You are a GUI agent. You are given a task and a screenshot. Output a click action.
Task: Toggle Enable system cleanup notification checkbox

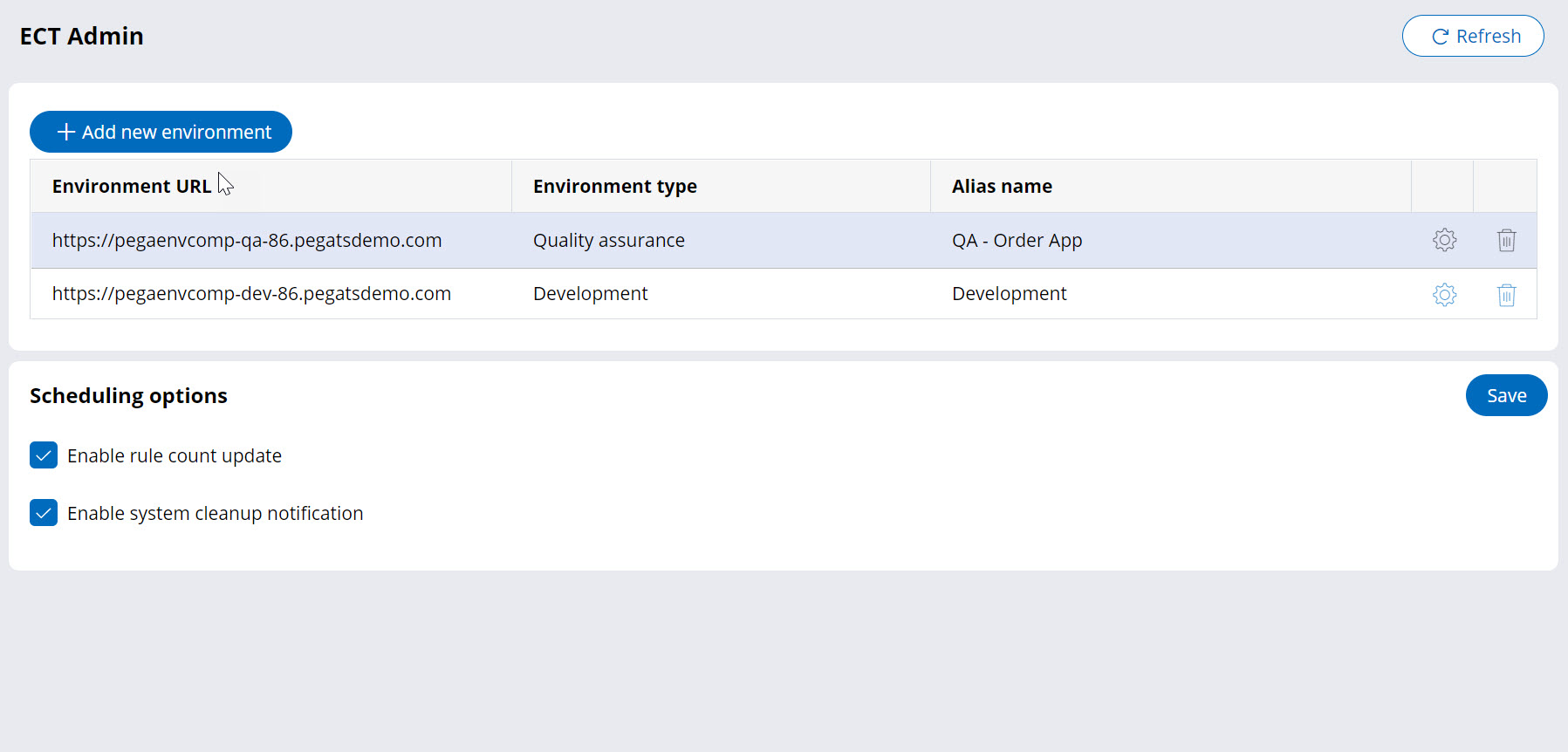coord(44,513)
